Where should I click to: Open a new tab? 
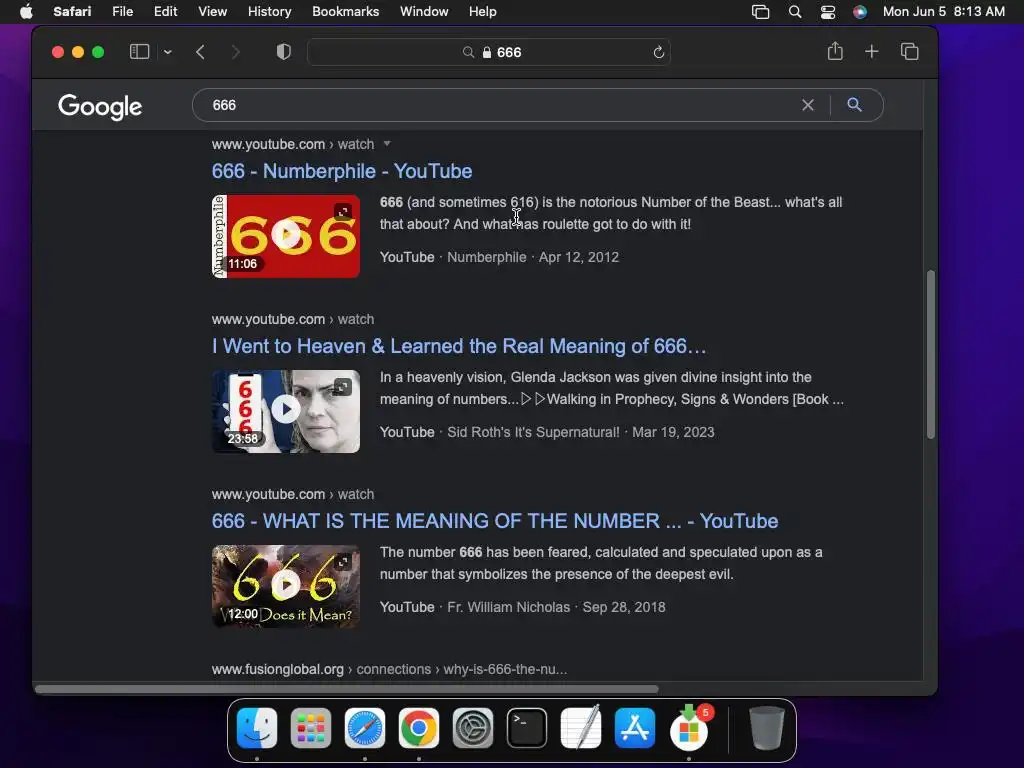[x=872, y=52]
